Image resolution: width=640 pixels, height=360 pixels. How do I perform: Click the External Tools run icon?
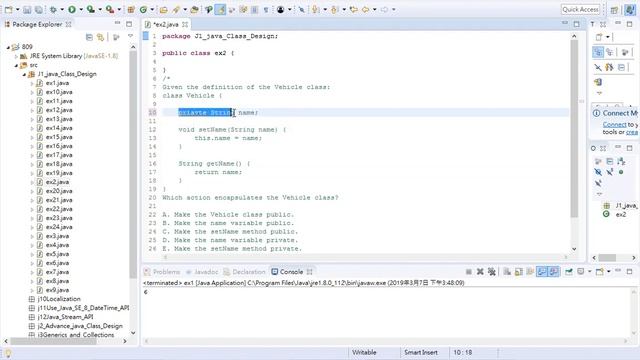point(110,9)
